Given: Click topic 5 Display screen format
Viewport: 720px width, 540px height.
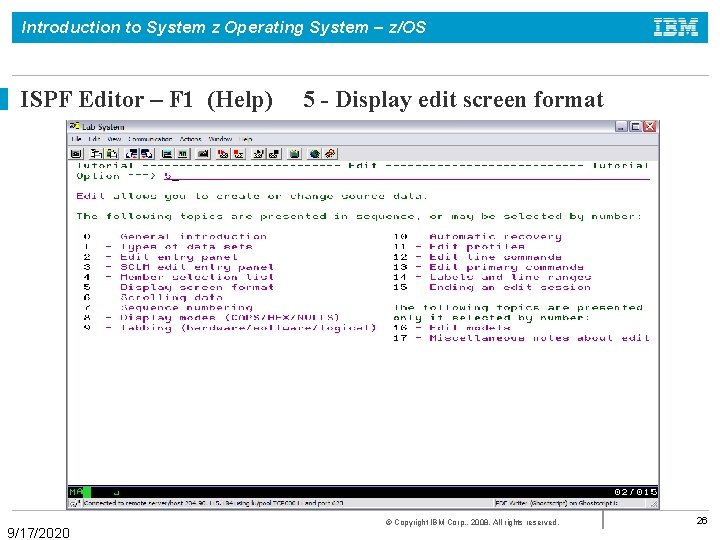Looking at the screenshot, I should [179, 287].
